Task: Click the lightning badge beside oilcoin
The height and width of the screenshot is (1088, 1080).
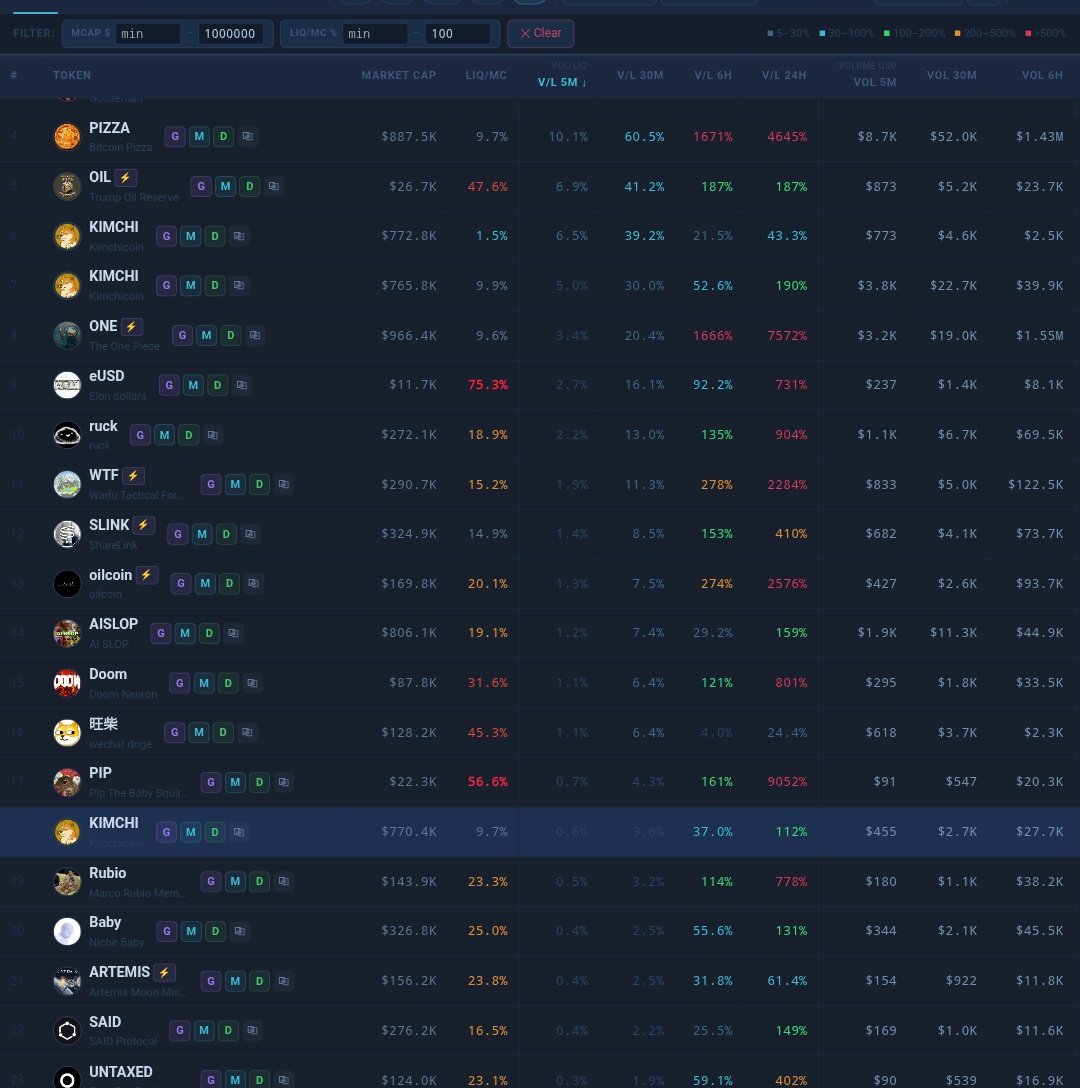Action: coord(146,575)
